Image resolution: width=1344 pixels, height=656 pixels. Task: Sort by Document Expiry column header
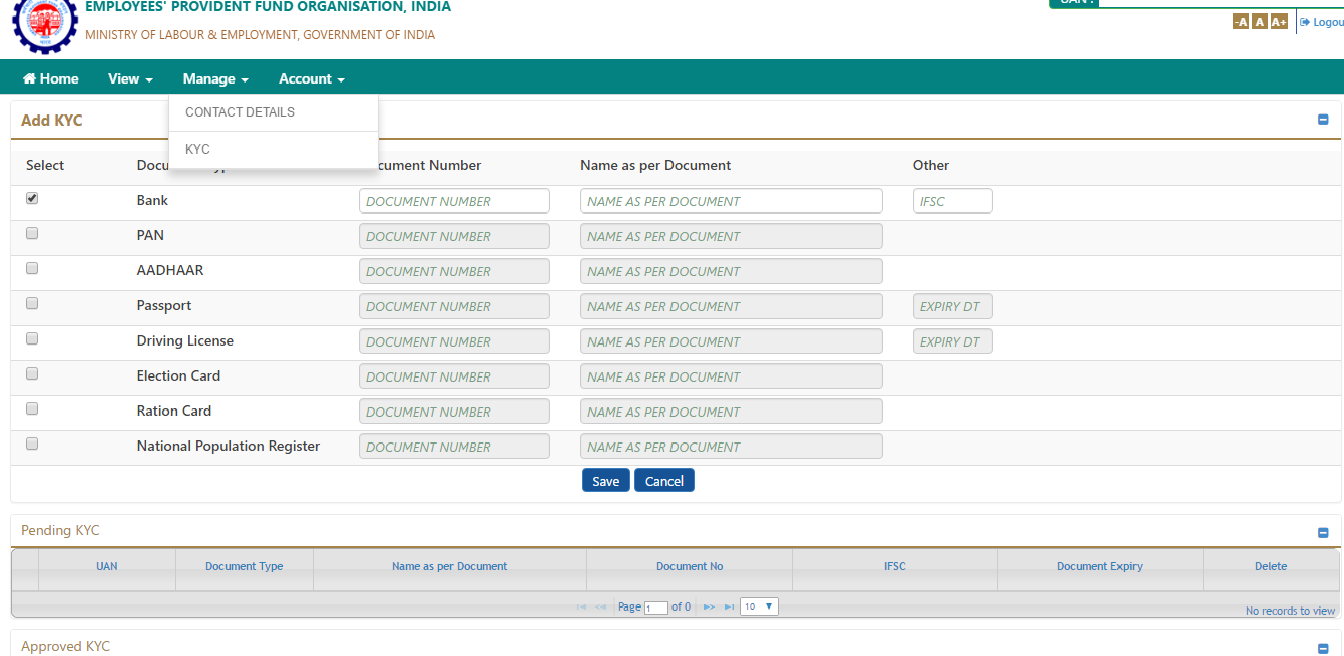pos(1100,566)
